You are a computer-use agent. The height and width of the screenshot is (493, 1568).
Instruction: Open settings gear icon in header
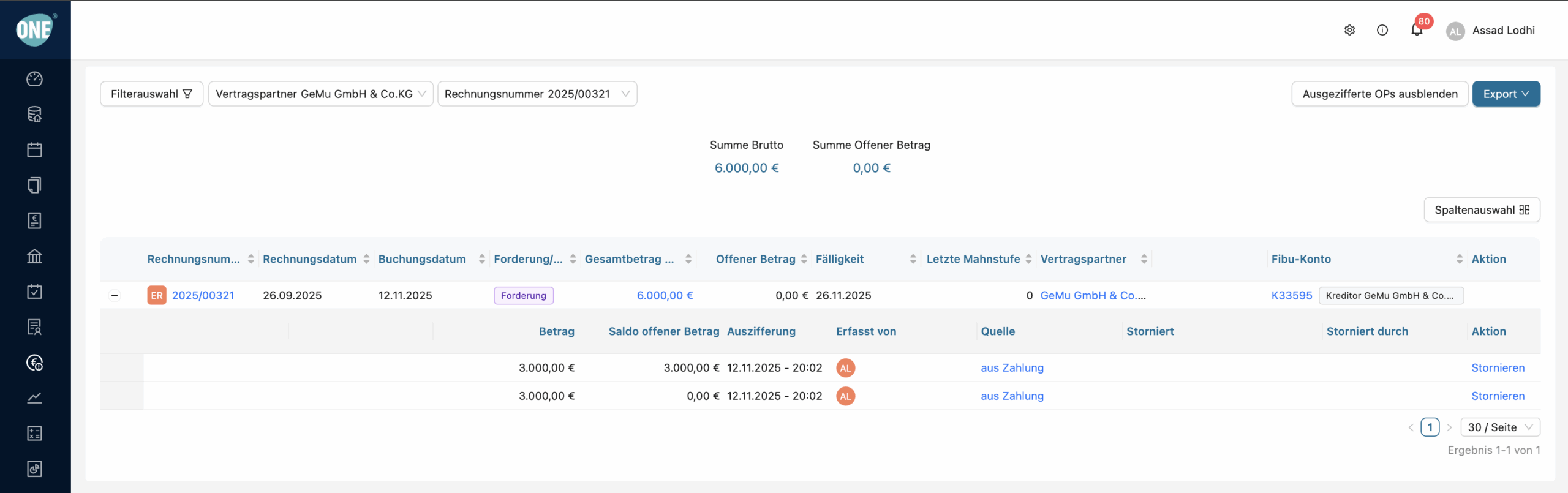(1349, 30)
